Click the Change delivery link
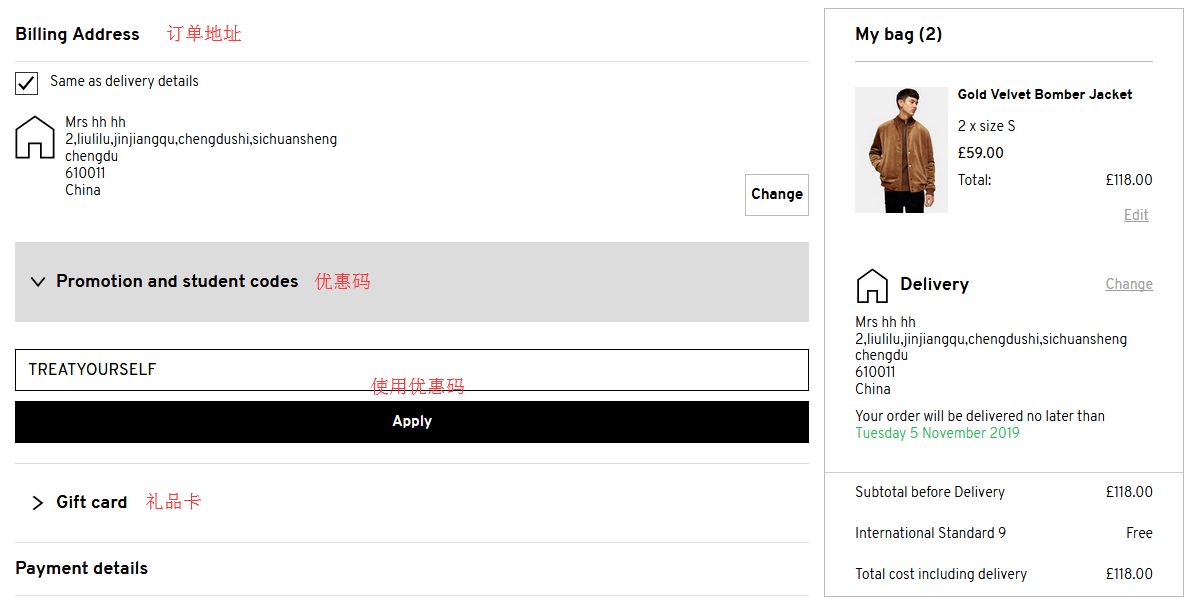The height and width of the screenshot is (598, 1186). [1128, 284]
